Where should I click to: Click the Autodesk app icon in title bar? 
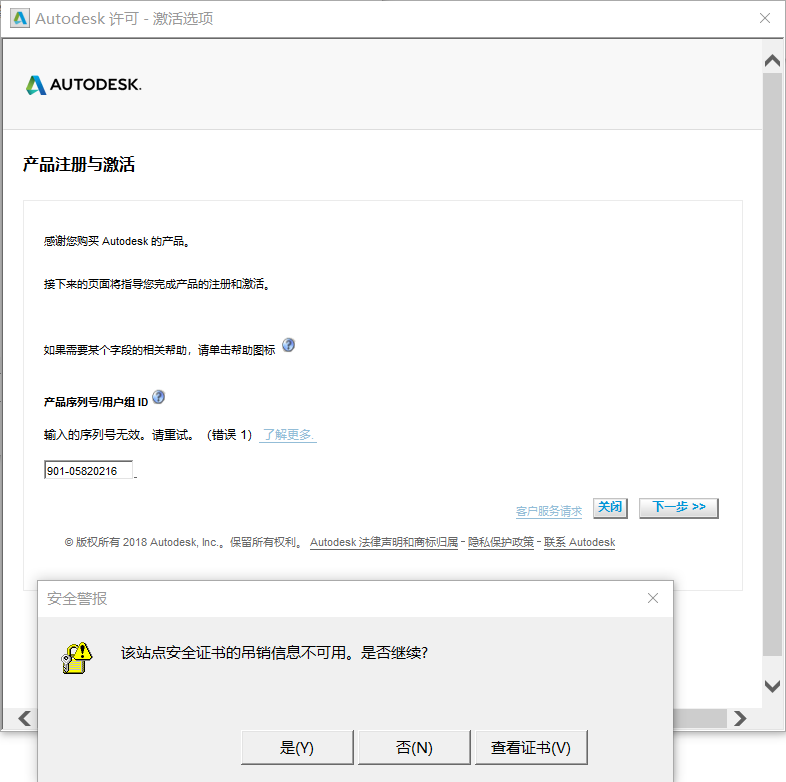pyautogui.click(x=20, y=19)
